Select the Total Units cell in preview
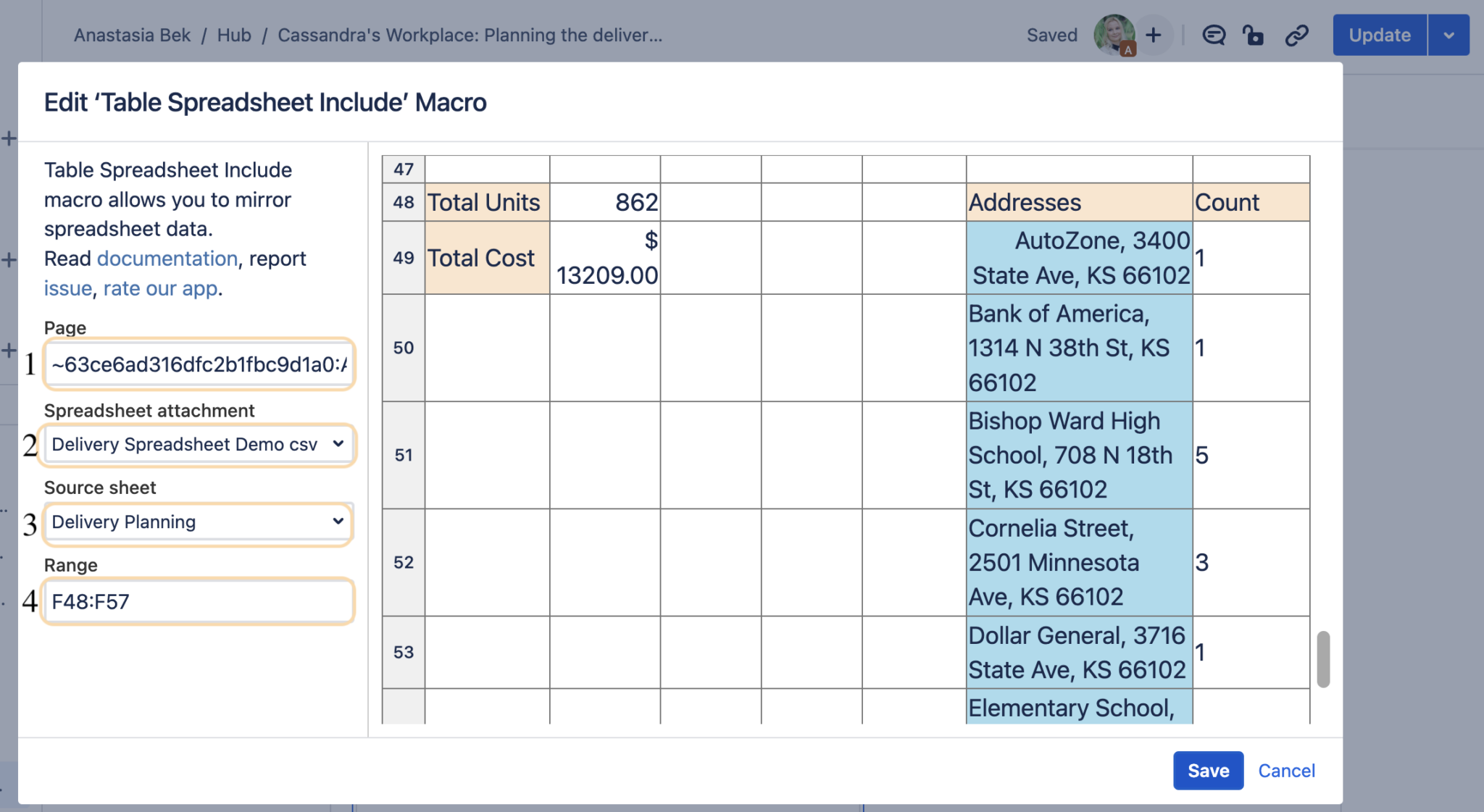This screenshot has width=1484, height=812. tap(485, 202)
